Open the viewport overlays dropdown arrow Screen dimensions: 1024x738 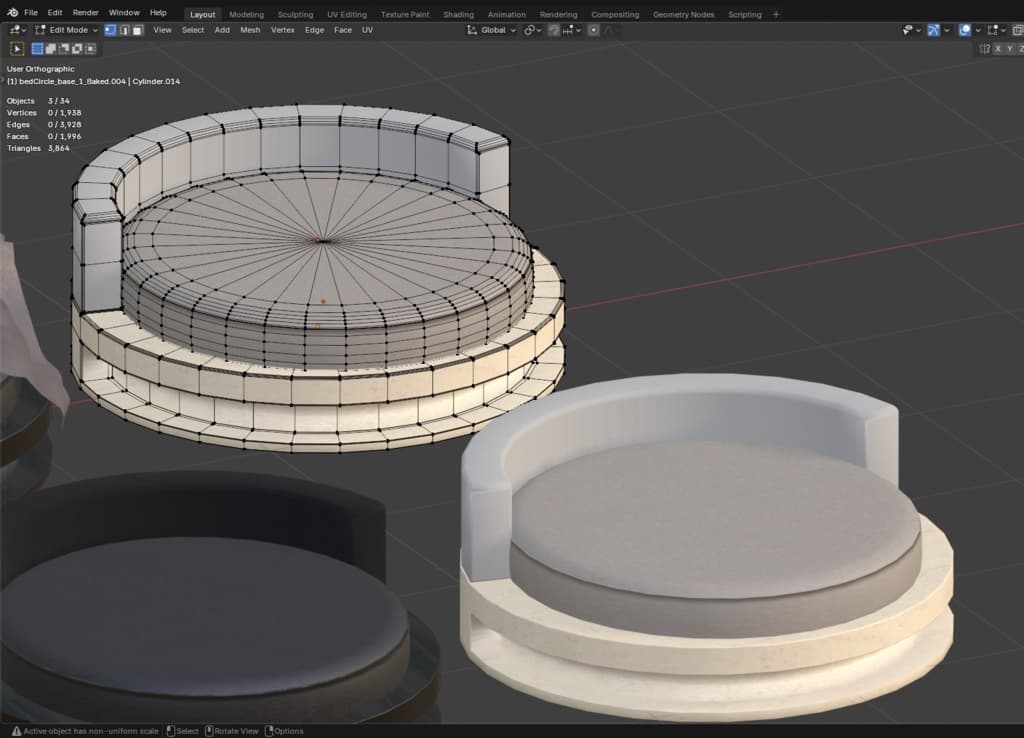(x=978, y=30)
